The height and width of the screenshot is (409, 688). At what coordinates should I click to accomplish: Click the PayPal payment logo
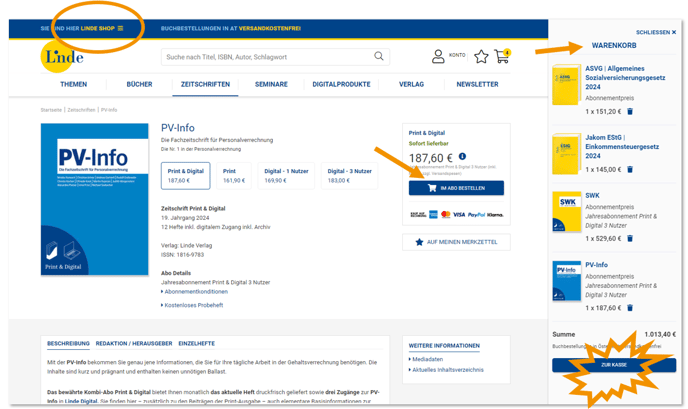[x=476, y=215]
